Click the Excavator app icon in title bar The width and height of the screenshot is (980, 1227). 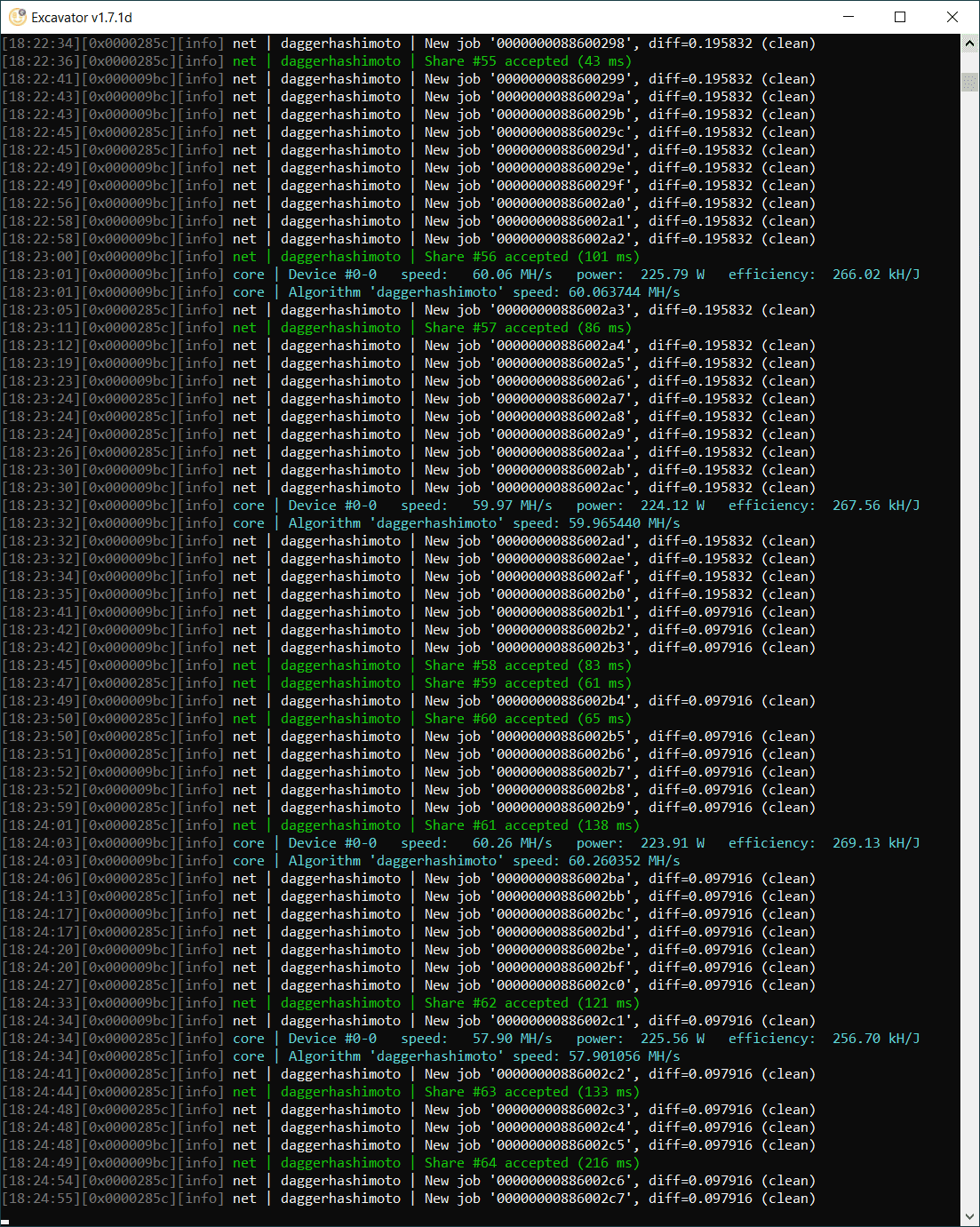click(17, 17)
